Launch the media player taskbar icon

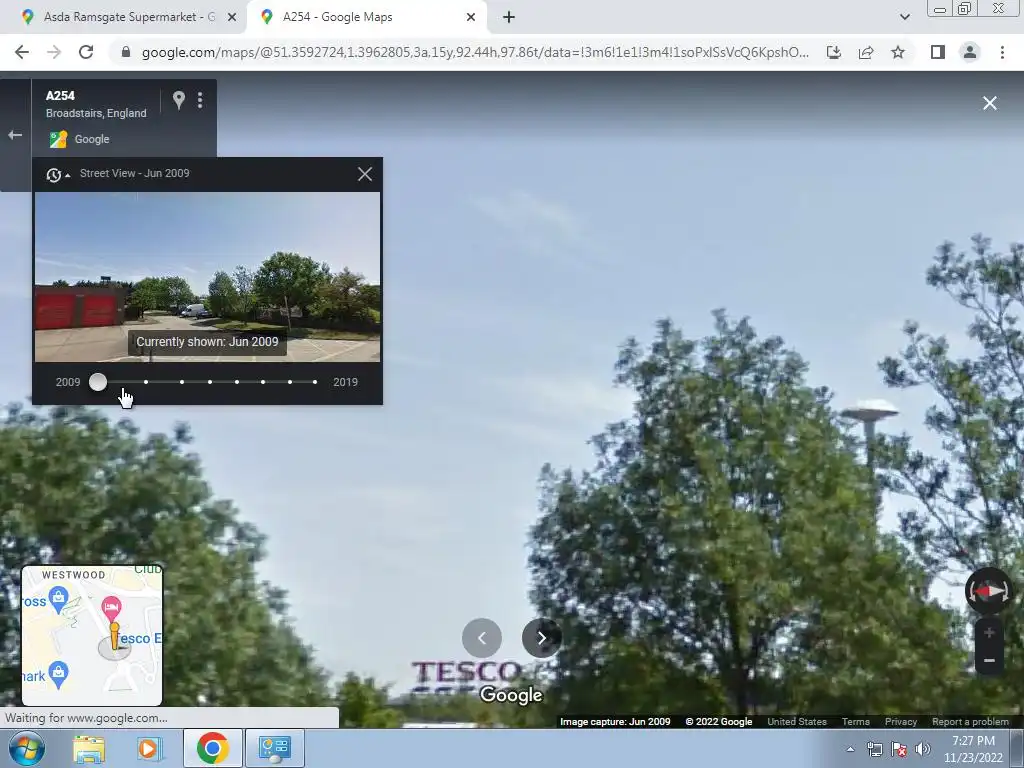coord(148,748)
